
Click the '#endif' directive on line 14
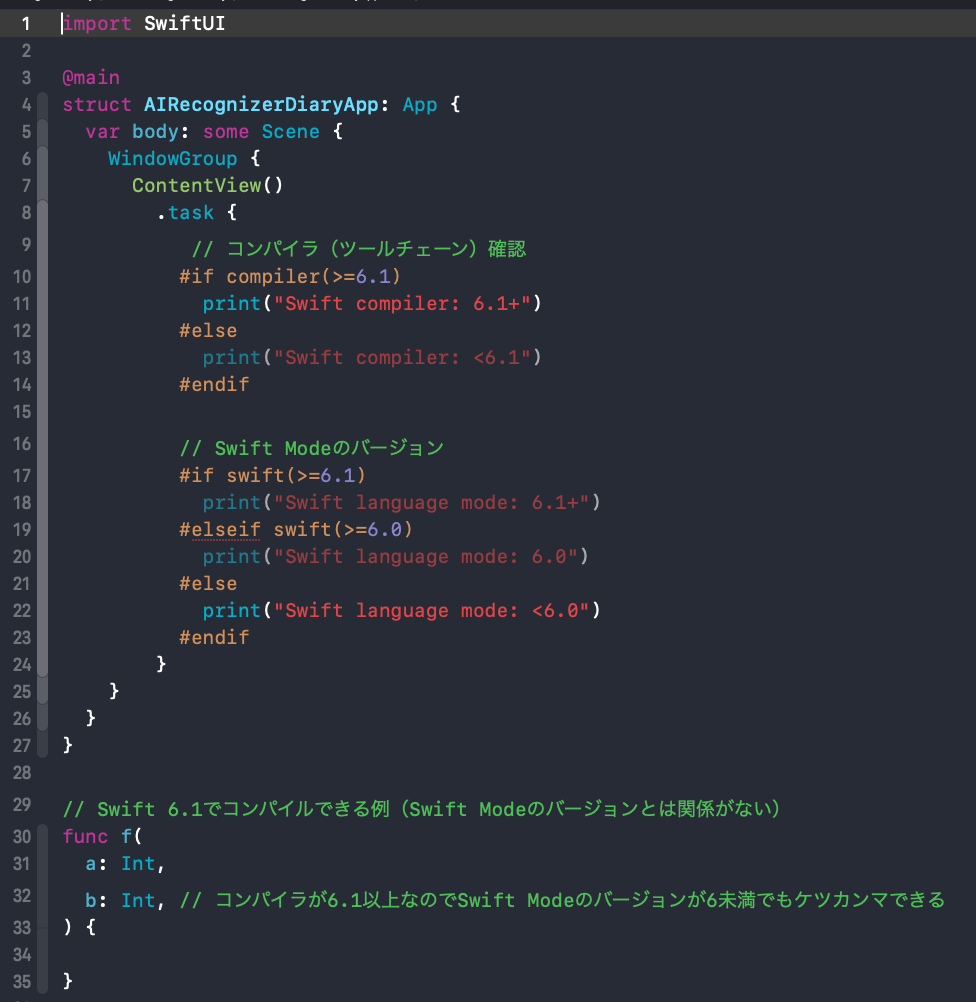[x=213, y=385]
